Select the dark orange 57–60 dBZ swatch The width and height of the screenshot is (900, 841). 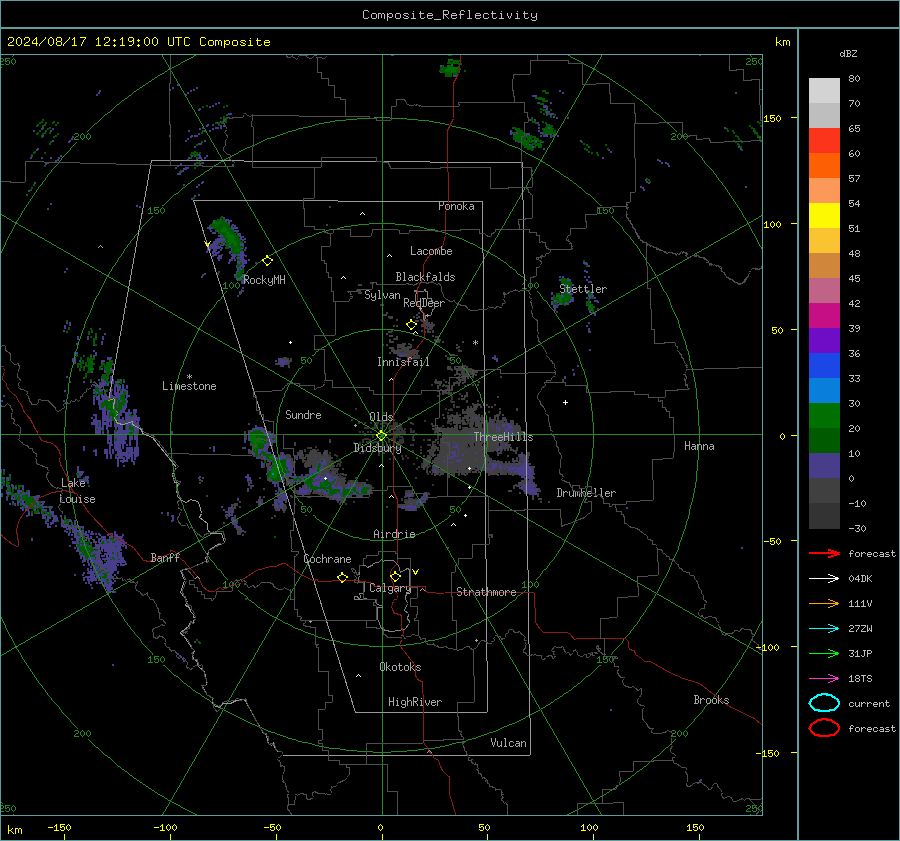coord(824,165)
